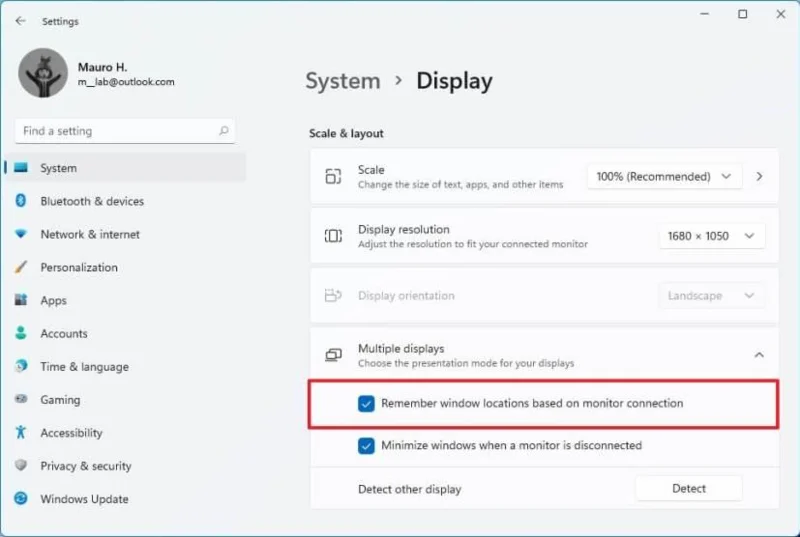Image resolution: width=800 pixels, height=537 pixels.
Task: Click the Display resolution heading text
Action: [404, 229]
